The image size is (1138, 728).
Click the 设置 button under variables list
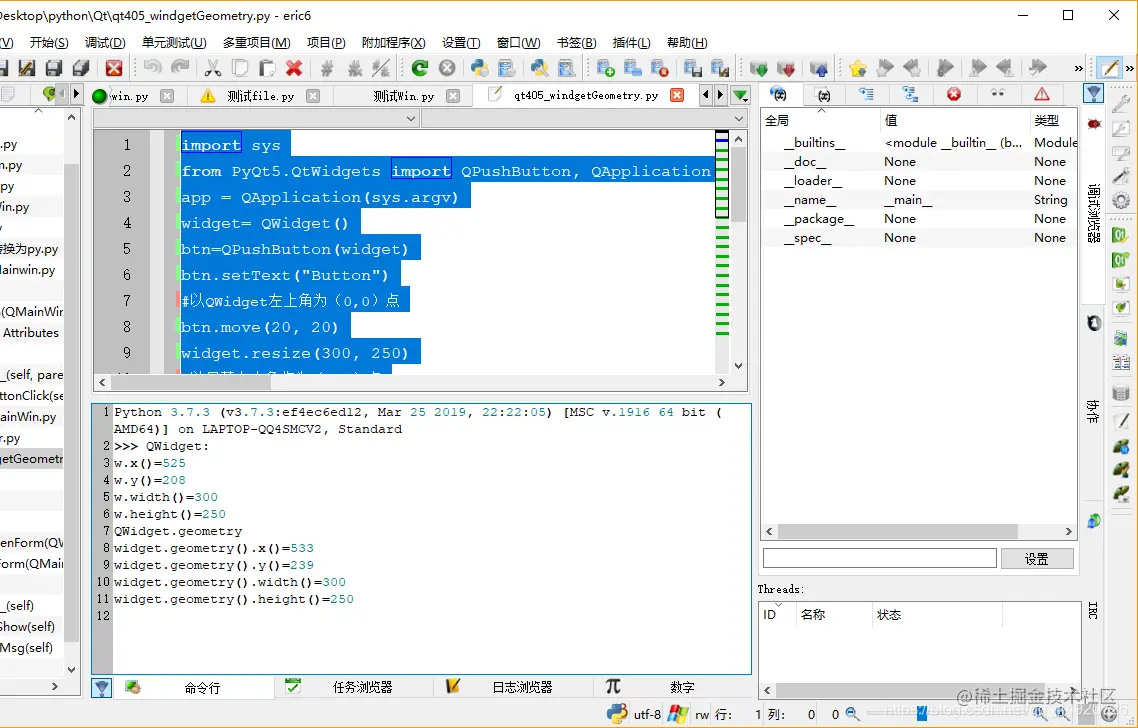click(x=1036, y=558)
